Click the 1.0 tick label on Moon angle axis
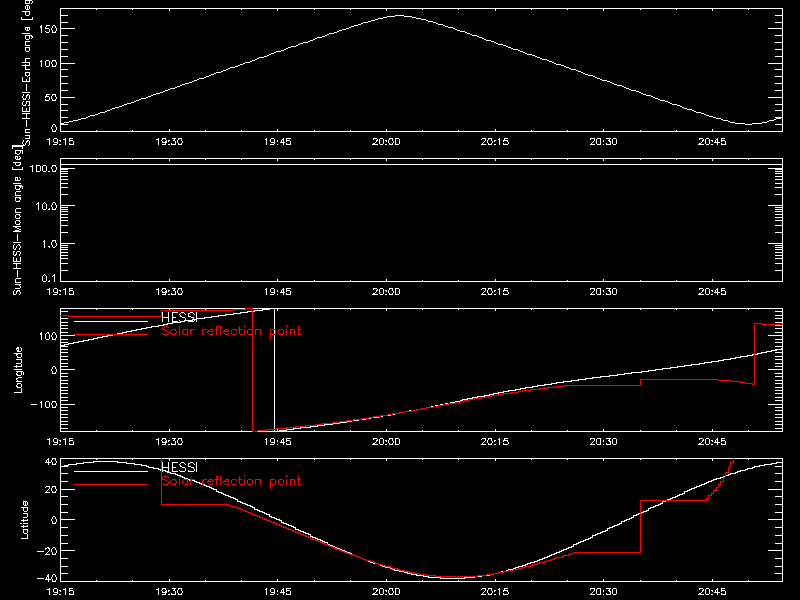The image size is (800, 600). click(49, 244)
